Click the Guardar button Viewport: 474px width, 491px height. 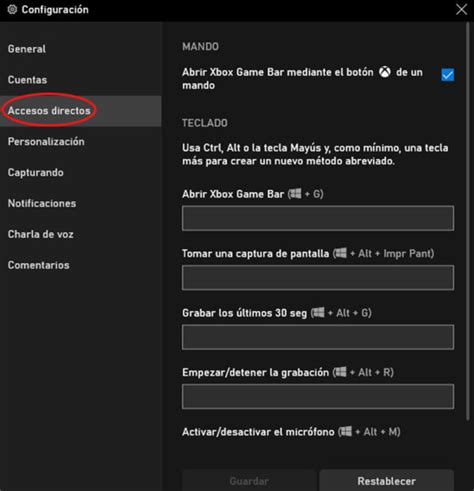click(x=249, y=481)
